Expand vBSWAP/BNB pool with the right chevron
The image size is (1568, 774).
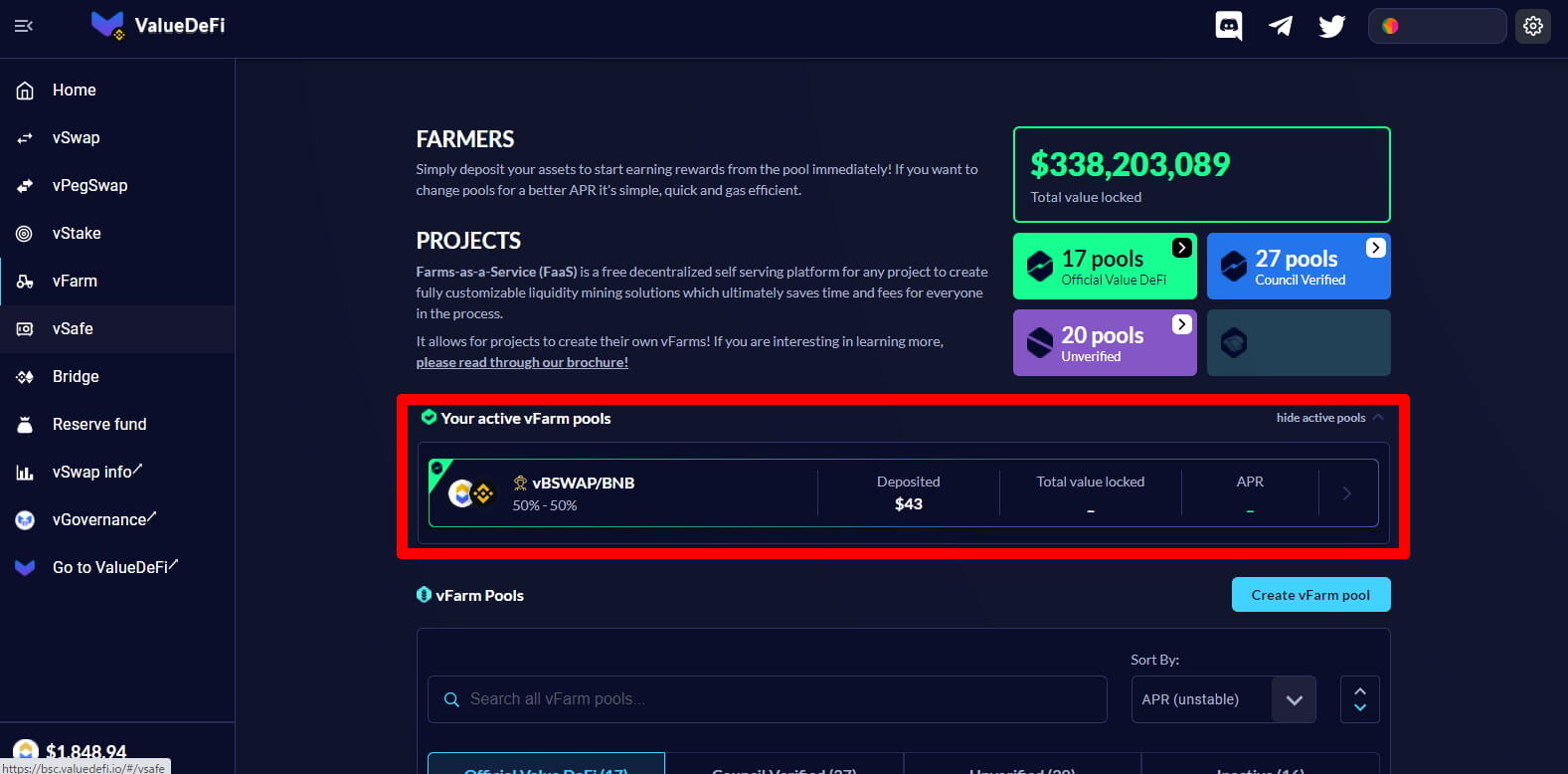pyautogui.click(x=1347, y=493)
